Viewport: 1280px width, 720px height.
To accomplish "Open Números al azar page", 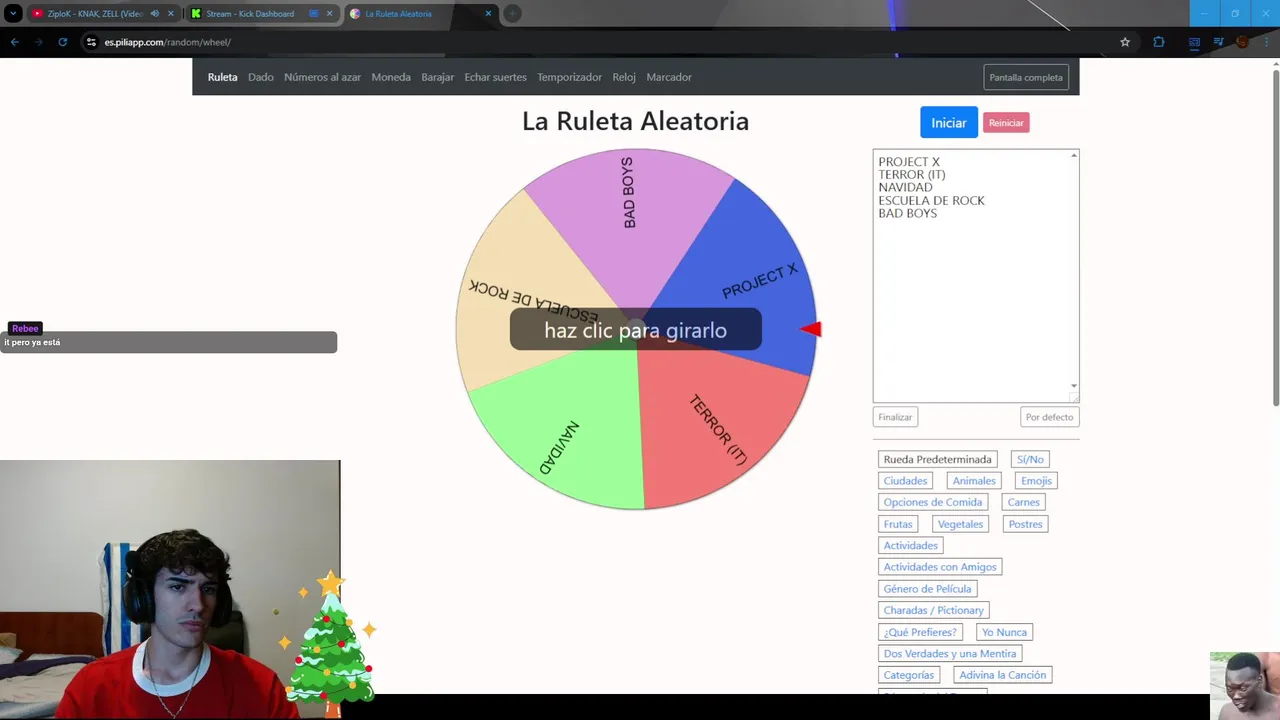I will pos(322,77).
